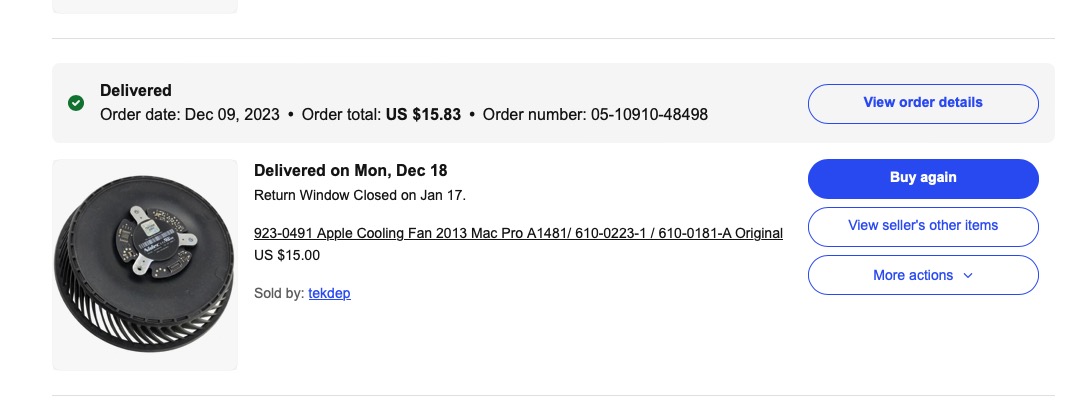Open View seller's other items
Viewport: 1075px width, 401px height.
click(x=922, y=226)
